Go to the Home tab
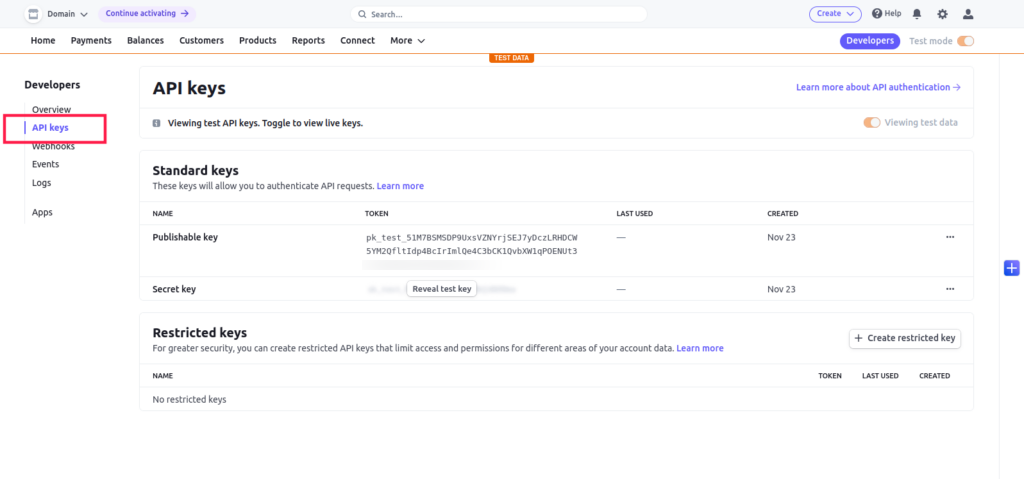Image resolution: width=1024 pixels, height=479 pixels. click(43, 41)
